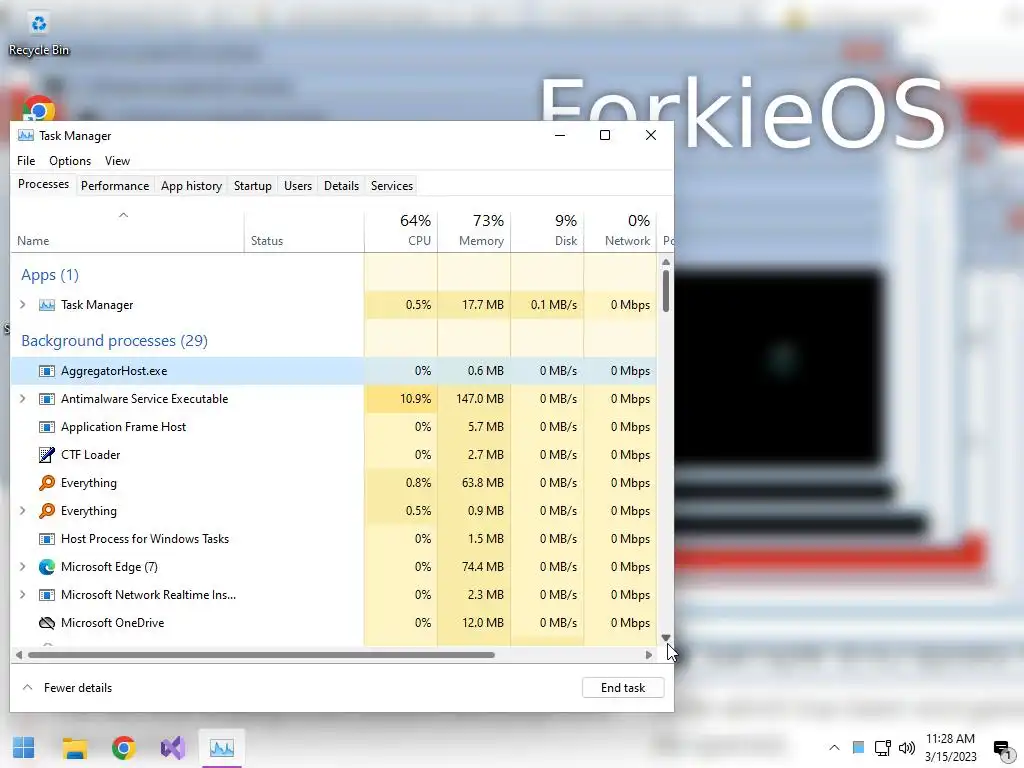Expand the Everything row using 0.9 MB
Image resolution: width=1024 pixels, height=768 pixels.
[23, 511]
